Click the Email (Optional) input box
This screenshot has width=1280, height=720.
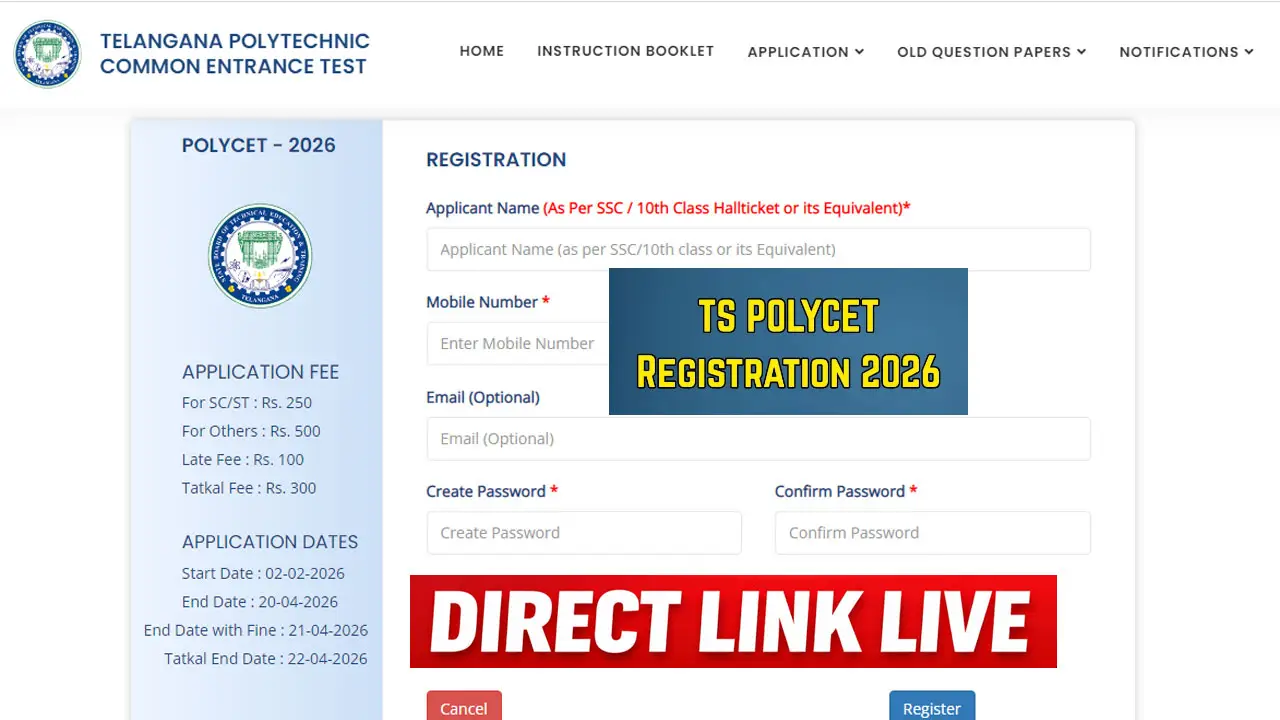758,438
